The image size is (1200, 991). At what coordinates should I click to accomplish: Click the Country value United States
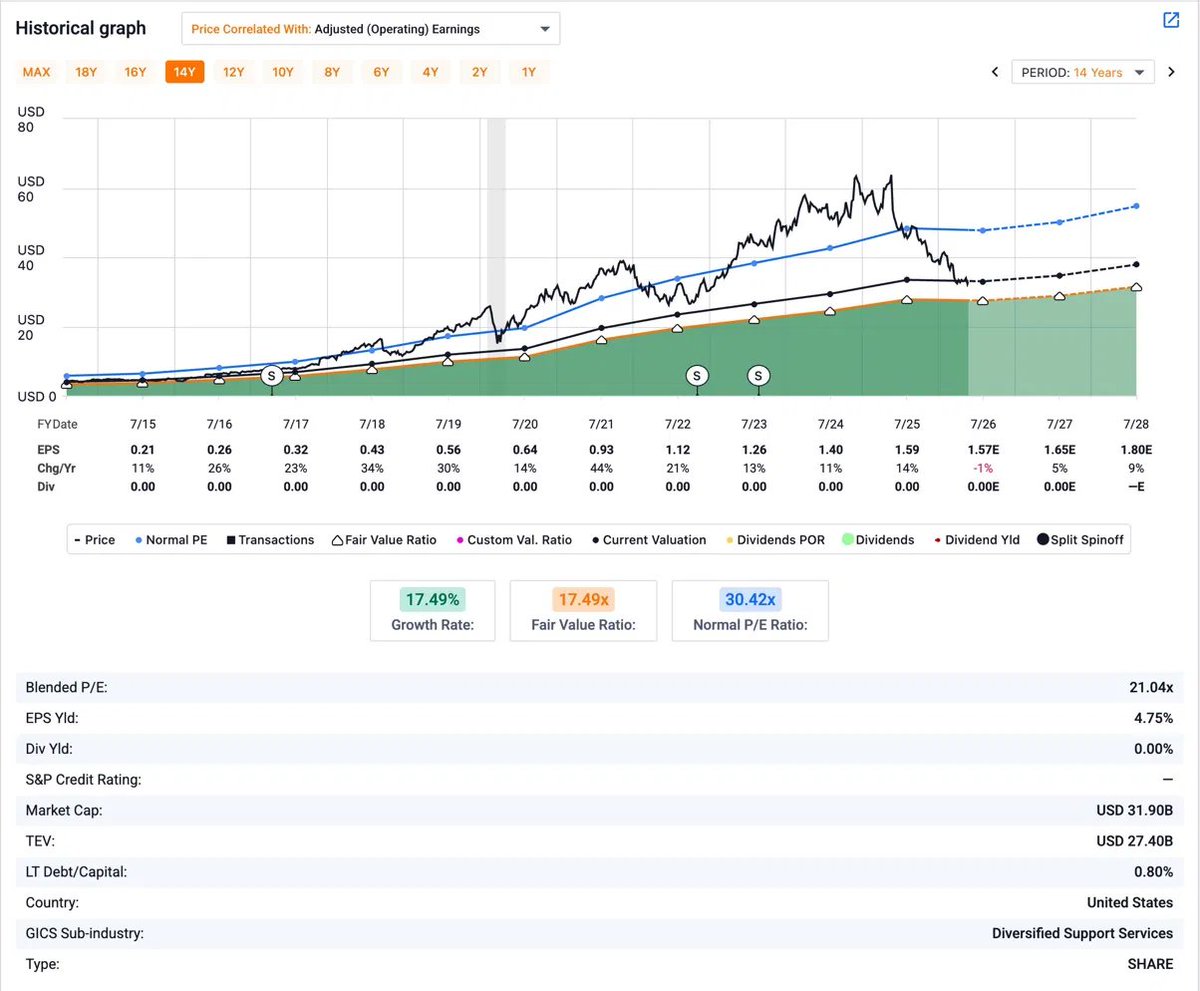[1130, 902]
